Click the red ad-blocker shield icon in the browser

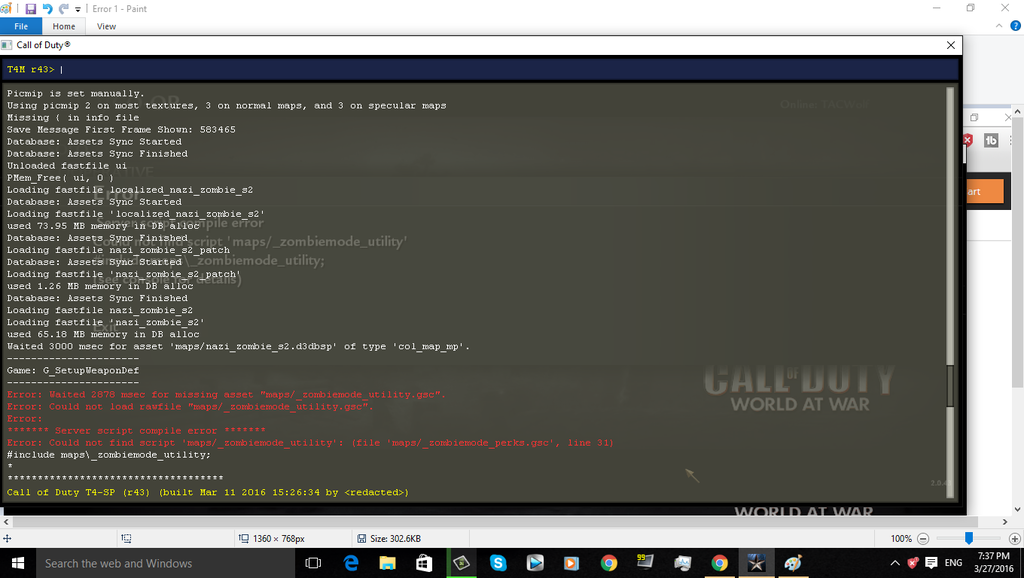(968, 140)
